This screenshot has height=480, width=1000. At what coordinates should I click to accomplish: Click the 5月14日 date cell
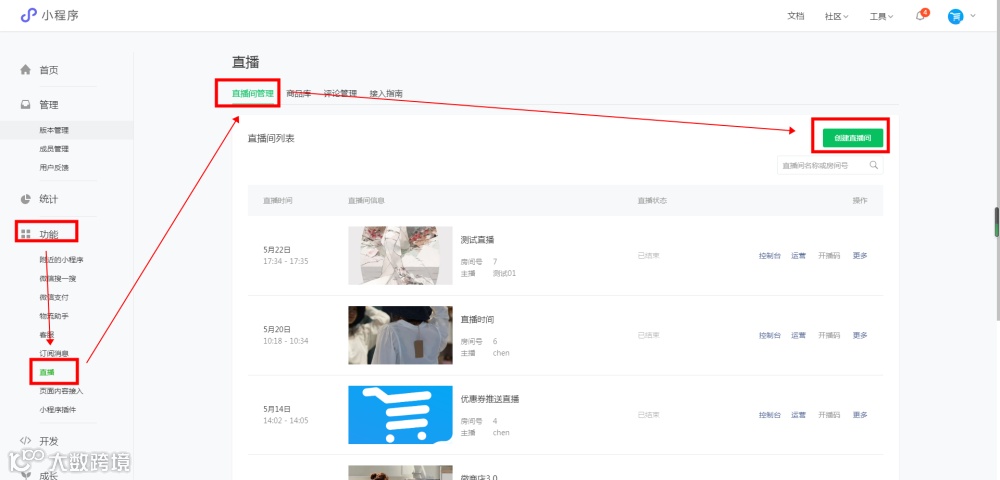[x=277, y=409]
